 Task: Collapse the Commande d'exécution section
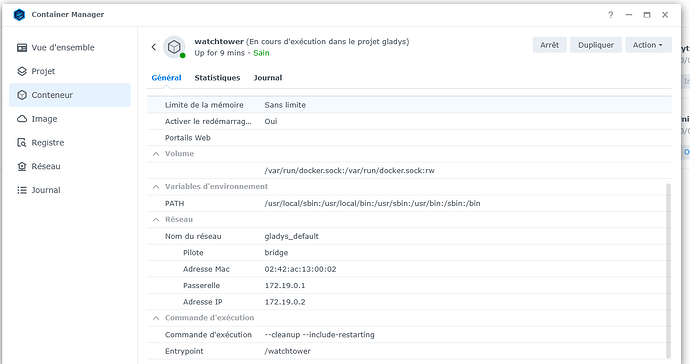156,318
